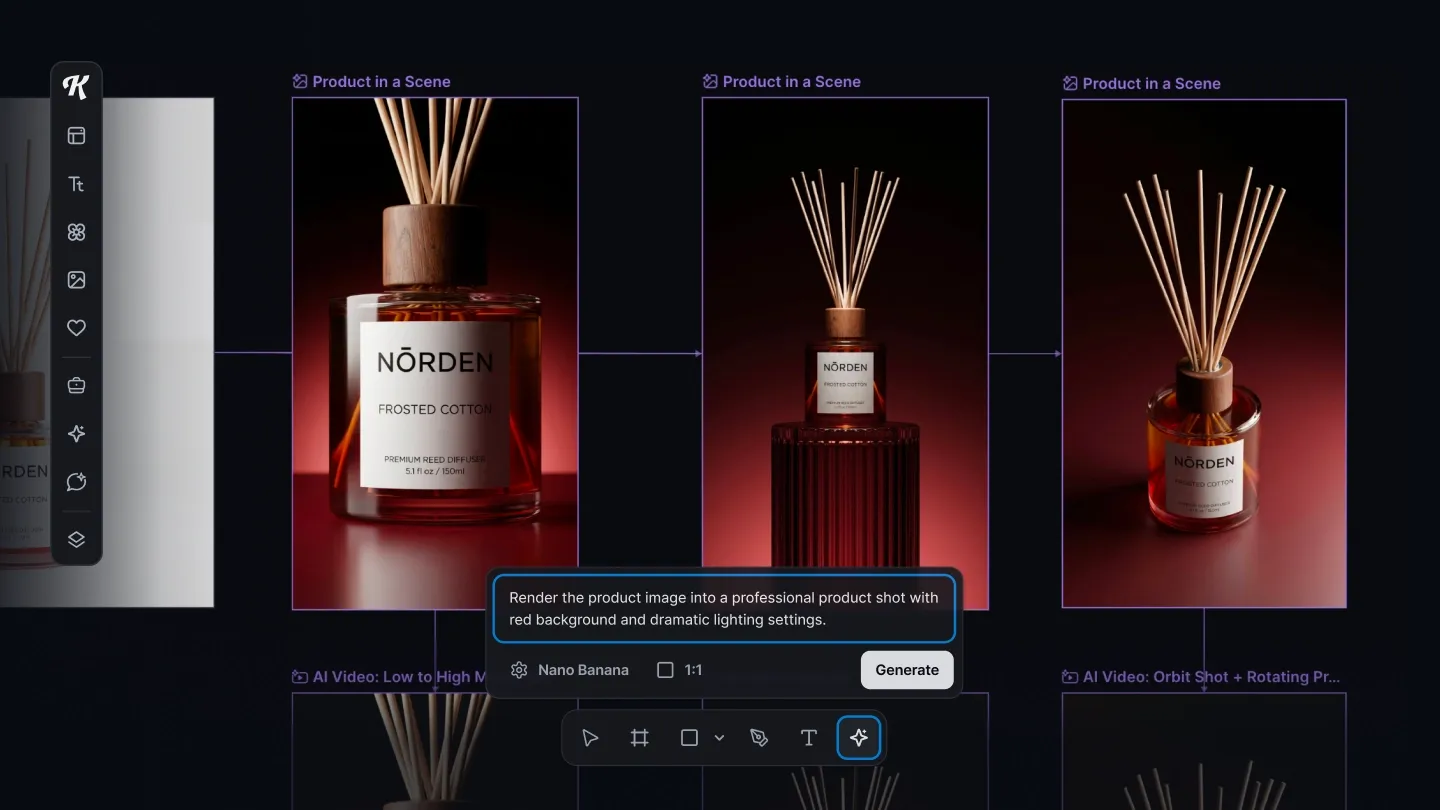Open the brand kit briefcase panel
This screenshot has width=1440, height=810.
coord(76,385)
